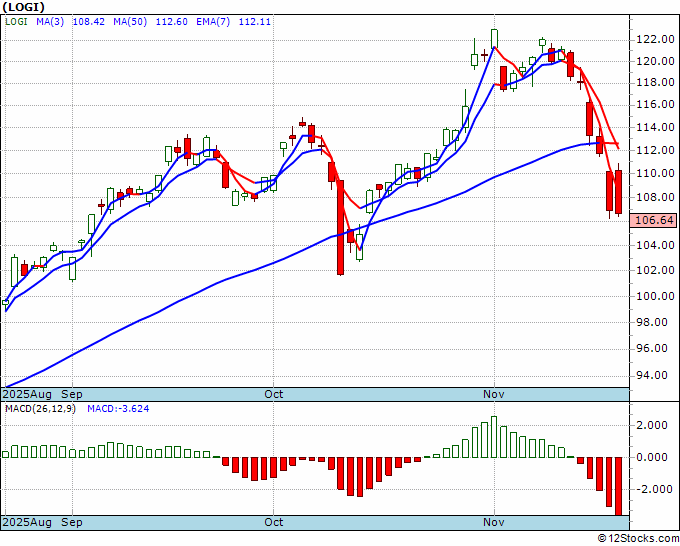Click Nov on the MACD panel axis
Viewport: 680px width, 546px height.
click(x=494, y=522)
